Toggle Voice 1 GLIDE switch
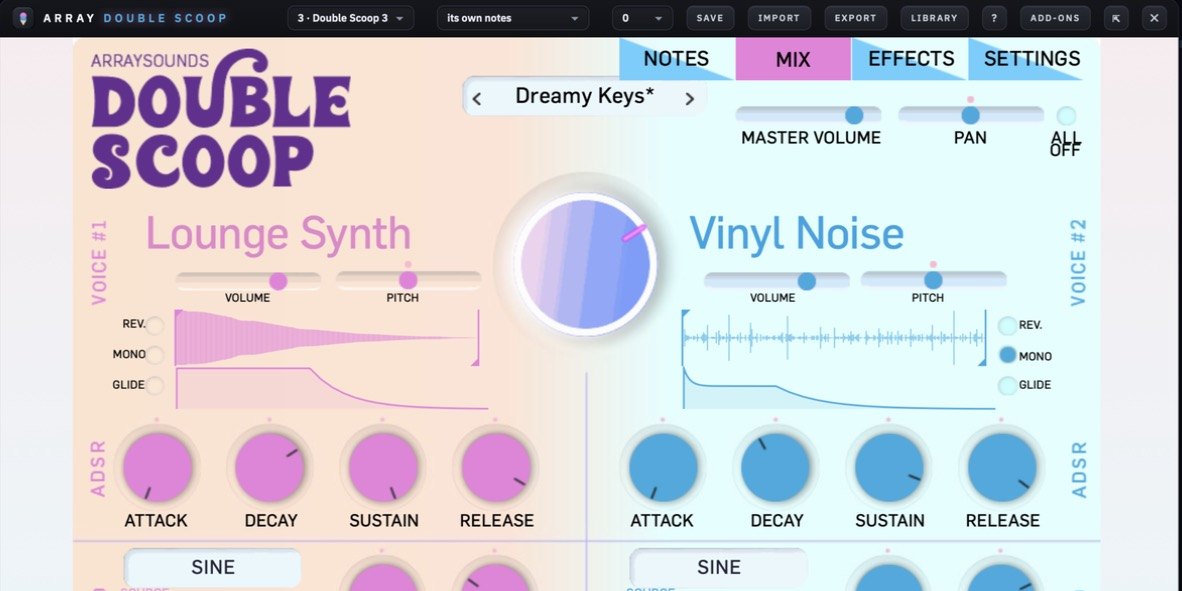1182x591 pixels. click(x=155, y=385)
